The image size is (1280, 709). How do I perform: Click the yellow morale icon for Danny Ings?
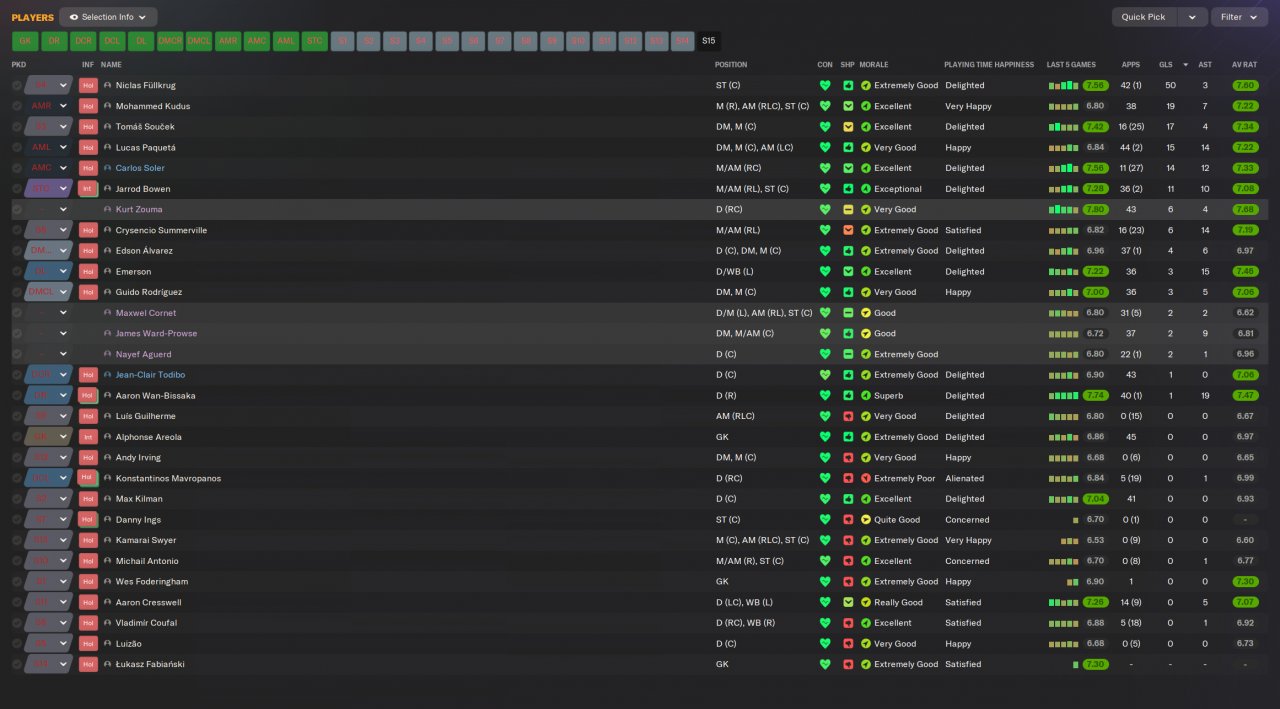pyautogui.click(x=866, y=520)
